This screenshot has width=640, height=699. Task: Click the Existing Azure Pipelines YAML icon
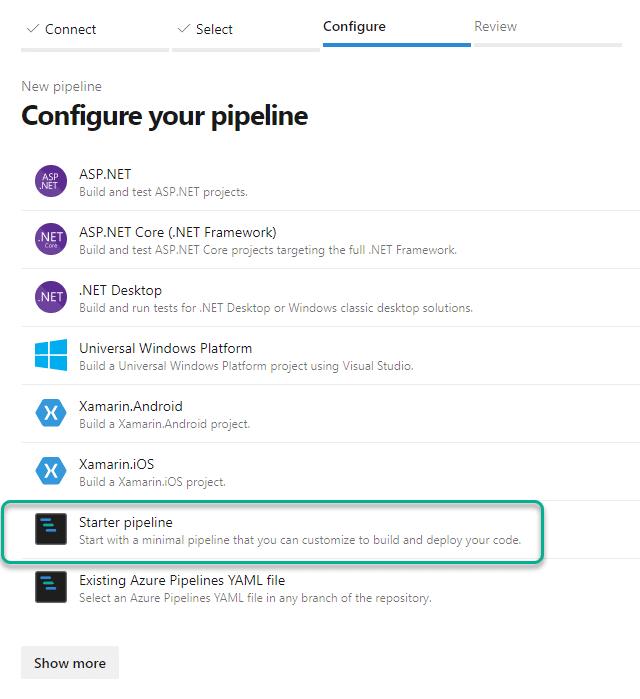(x=51, y=587)
